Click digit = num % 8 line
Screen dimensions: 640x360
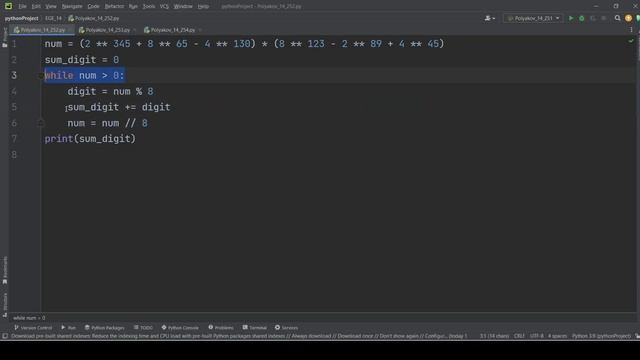pyautogui.click(x=110, y=91)
